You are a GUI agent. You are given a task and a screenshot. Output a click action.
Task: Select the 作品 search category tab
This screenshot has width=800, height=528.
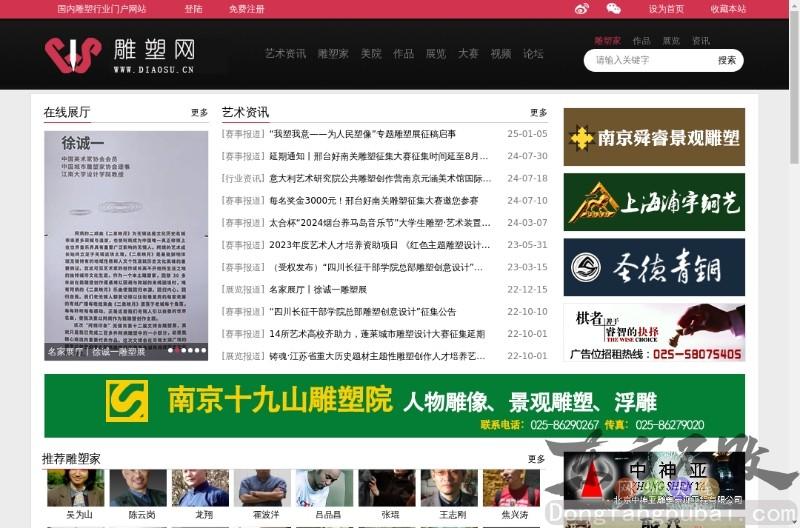[x=641, y=41]
